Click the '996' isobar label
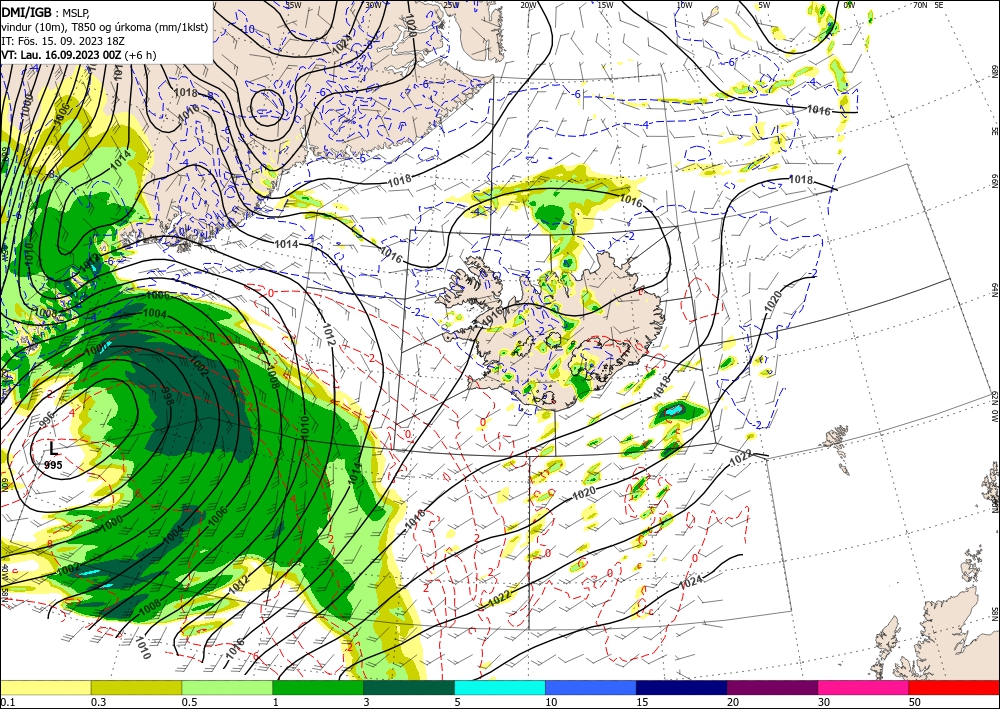This screenshot has height=709, width=1000. [47, 419]
